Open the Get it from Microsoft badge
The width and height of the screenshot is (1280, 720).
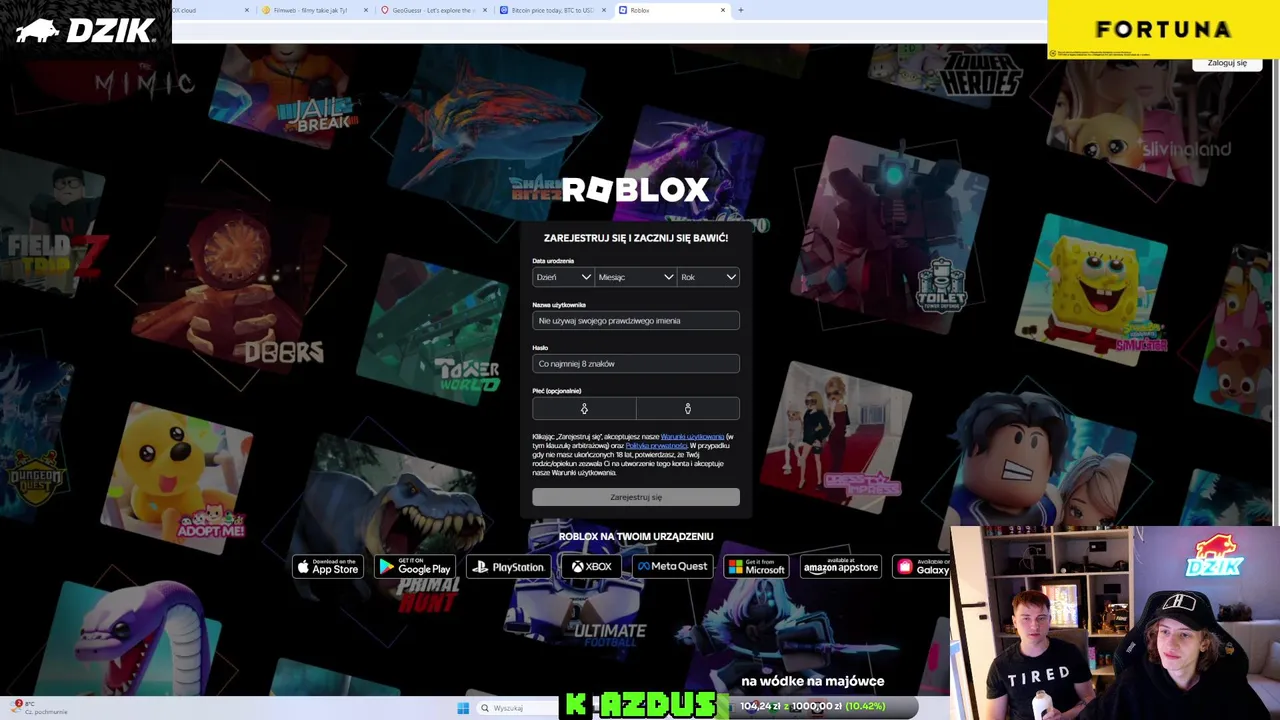tap(756, 567)
